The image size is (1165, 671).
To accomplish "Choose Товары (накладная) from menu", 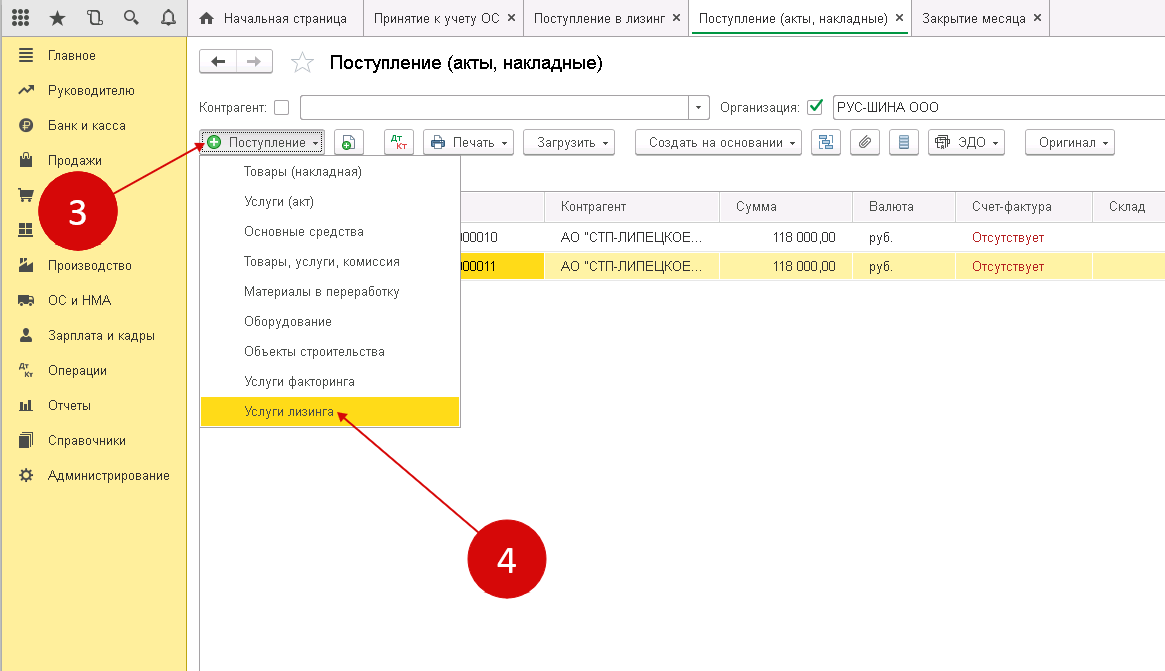I will [330, 172].
